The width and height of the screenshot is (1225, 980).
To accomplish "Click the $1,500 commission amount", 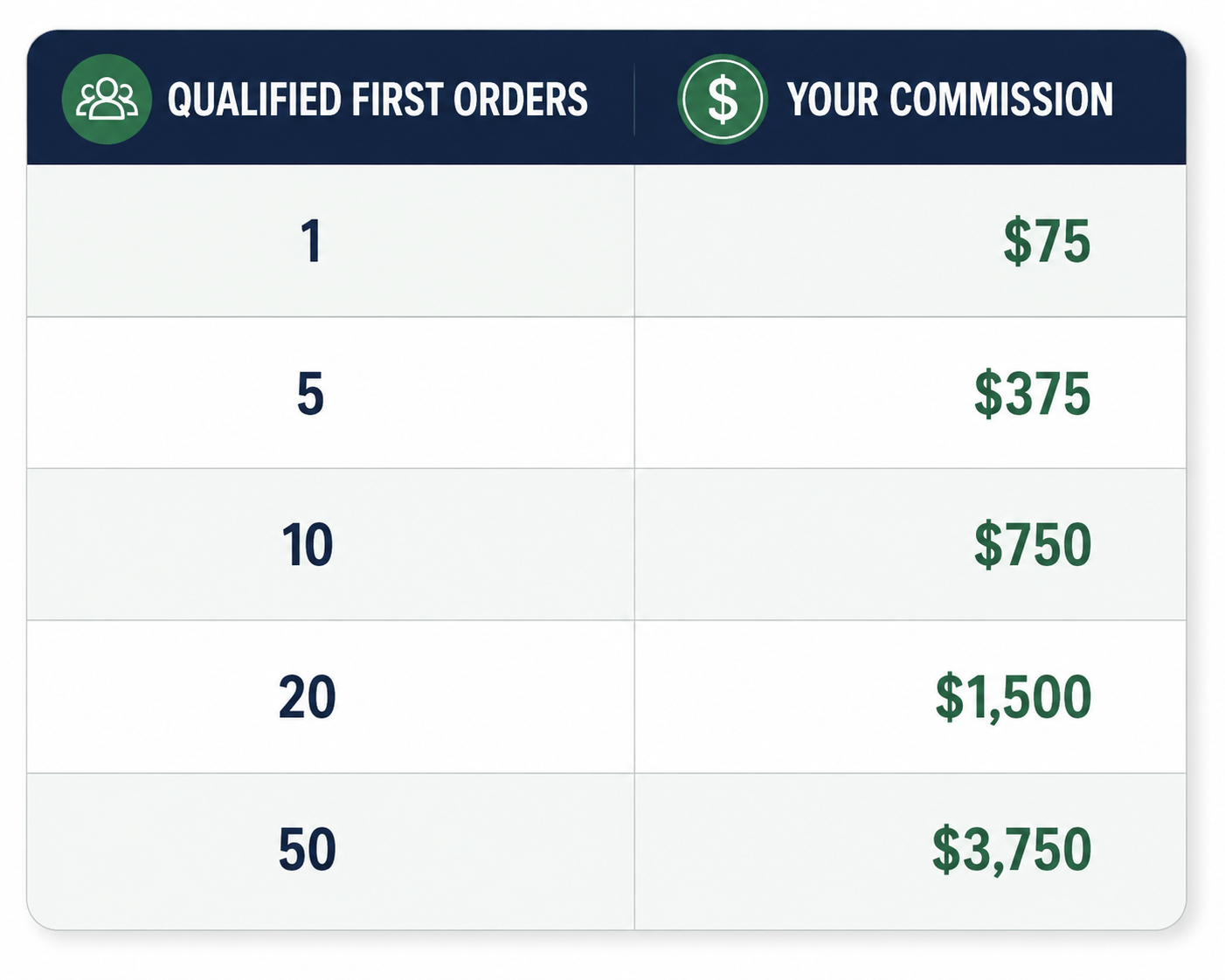I will click(1014, 697).
